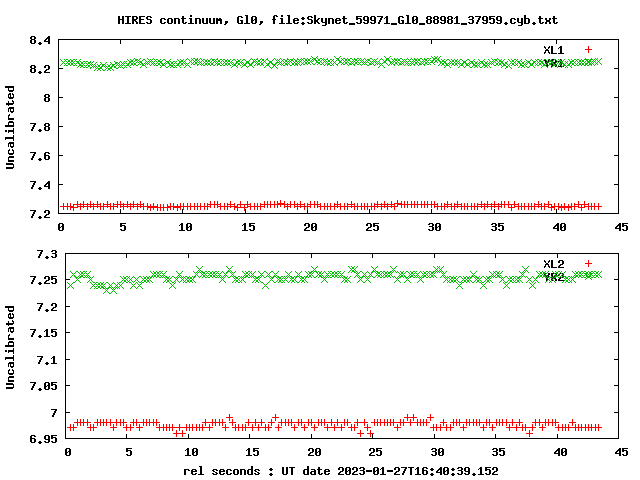The height and width of the screenshot is (480, 640).
Task: Click x-axis tick 5 on the XL2 plot
Action: [129, 452]
